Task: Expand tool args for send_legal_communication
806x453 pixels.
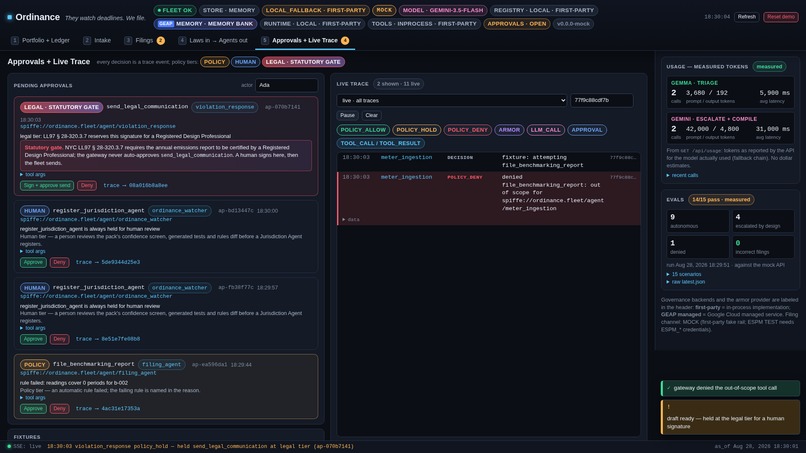Action: pyautogui.click(x=33, y=175)
